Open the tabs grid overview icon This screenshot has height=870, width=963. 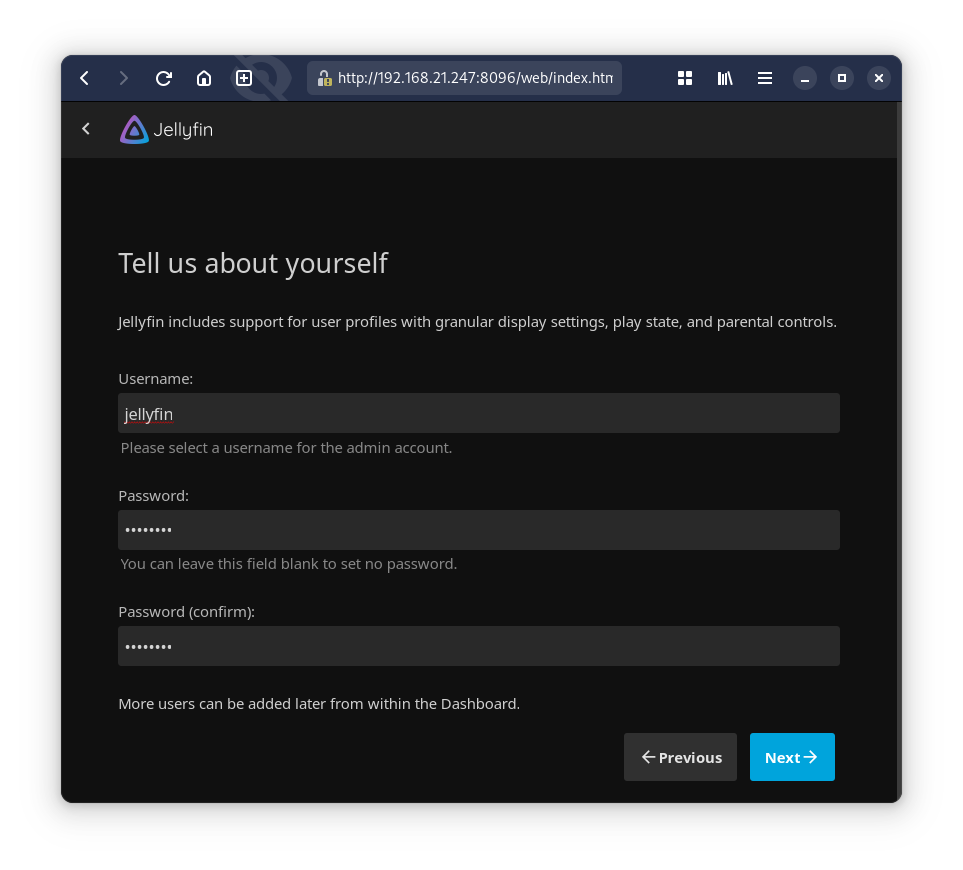tap(685, 78)
